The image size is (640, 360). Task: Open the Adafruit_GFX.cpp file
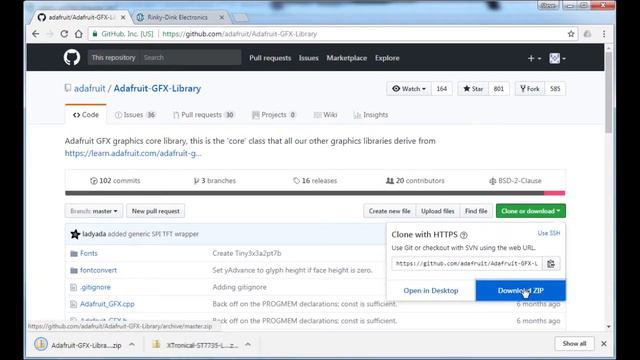tap(107, 304)
